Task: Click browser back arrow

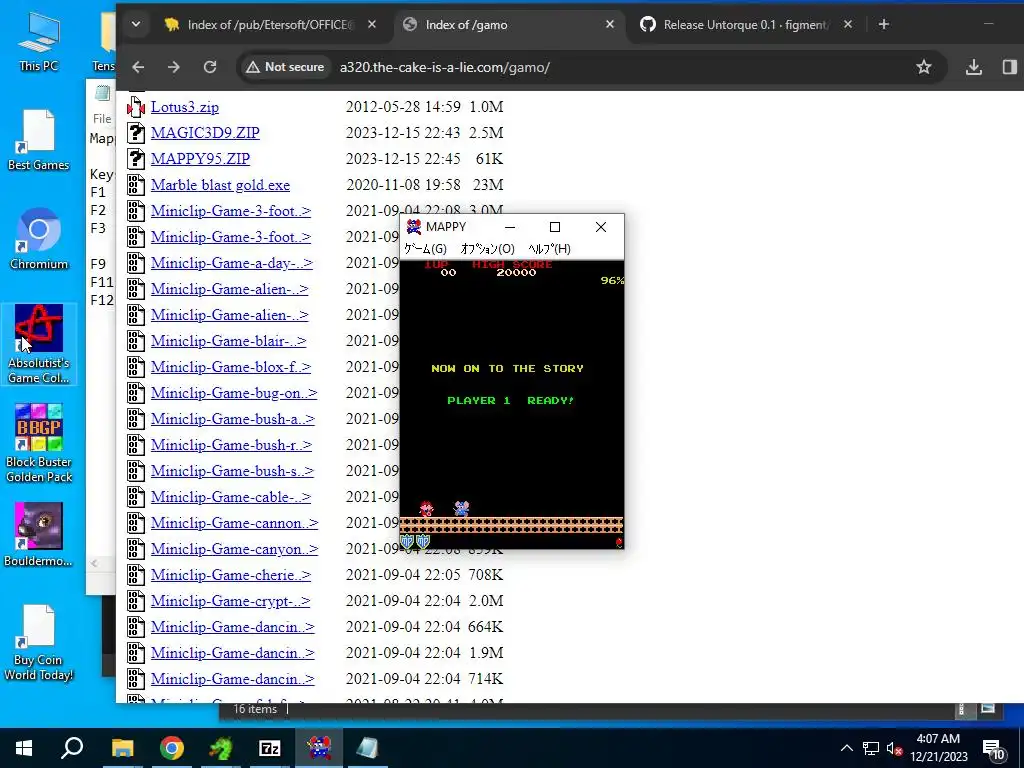Action: (x=138, y=67)
